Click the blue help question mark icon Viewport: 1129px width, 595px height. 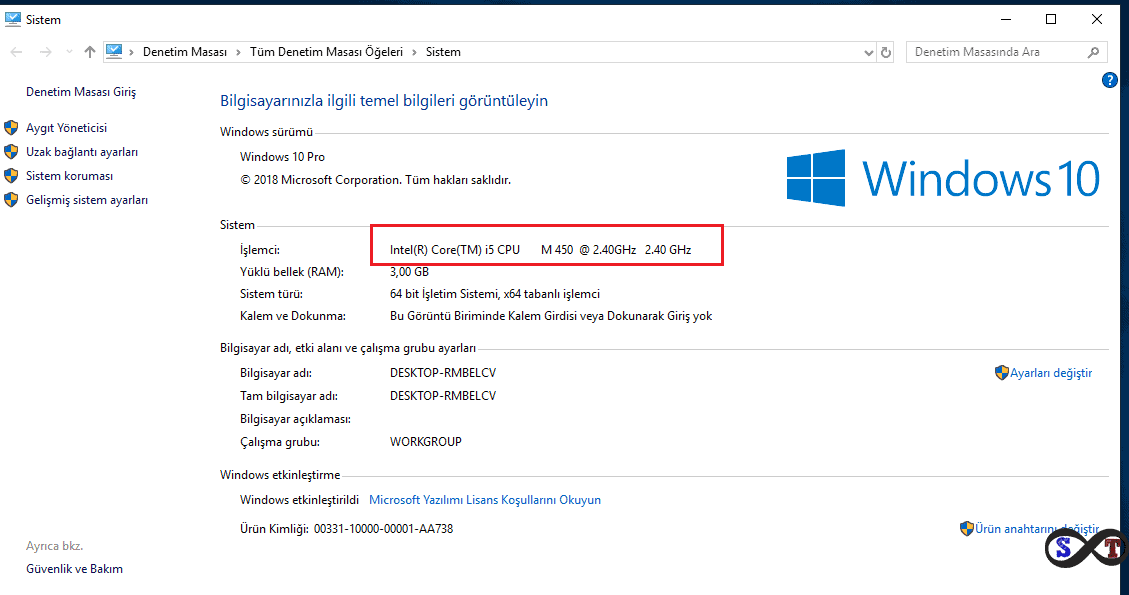coord(1109,80)
